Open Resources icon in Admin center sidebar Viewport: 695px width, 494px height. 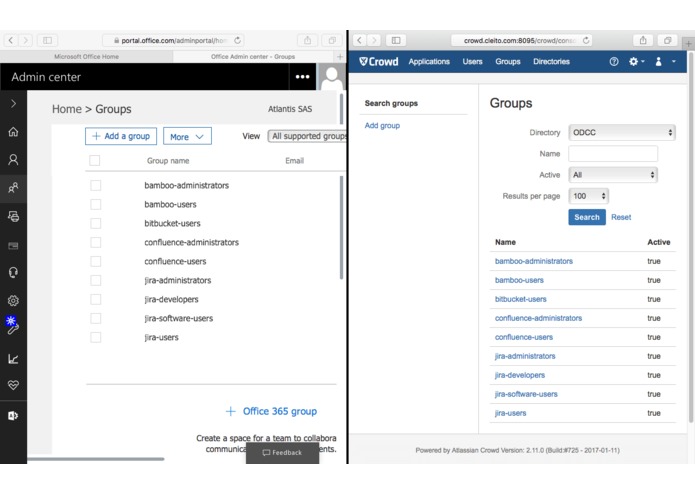point(13,216)
